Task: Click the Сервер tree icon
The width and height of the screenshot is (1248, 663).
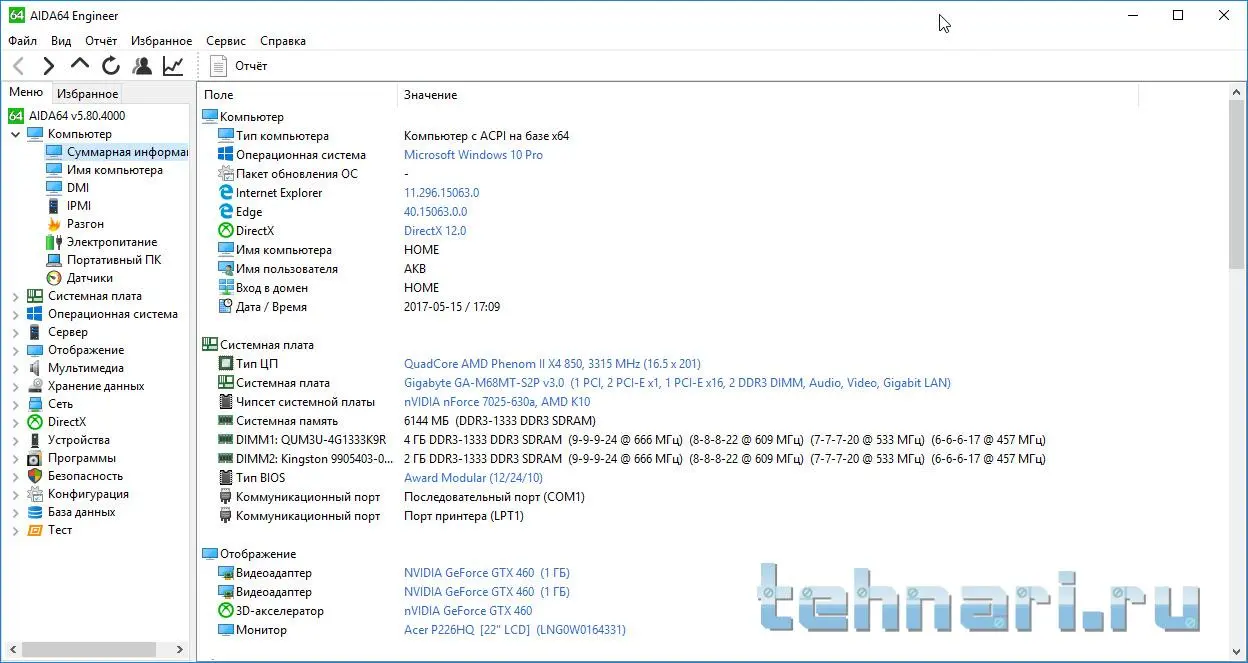Action: point(35,332)
